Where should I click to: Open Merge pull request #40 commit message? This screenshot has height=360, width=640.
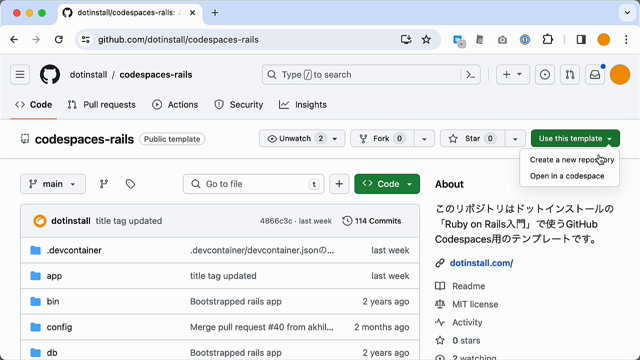(262, 327)
